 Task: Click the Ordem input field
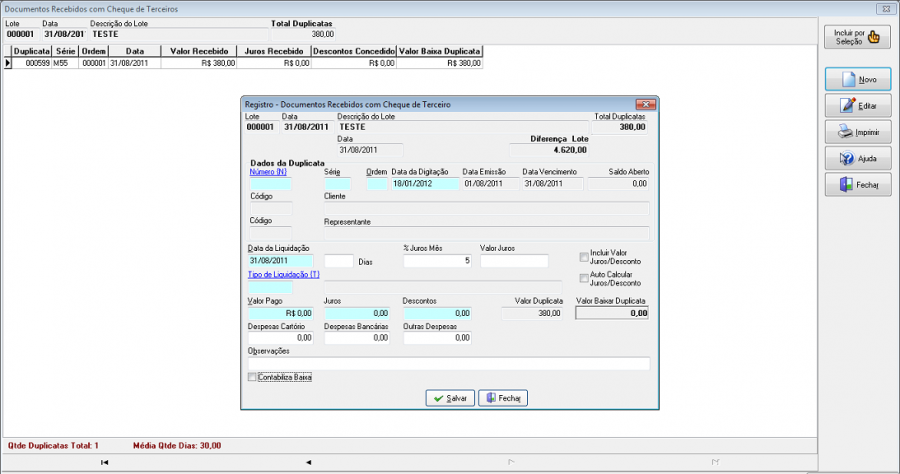(377, 184)
